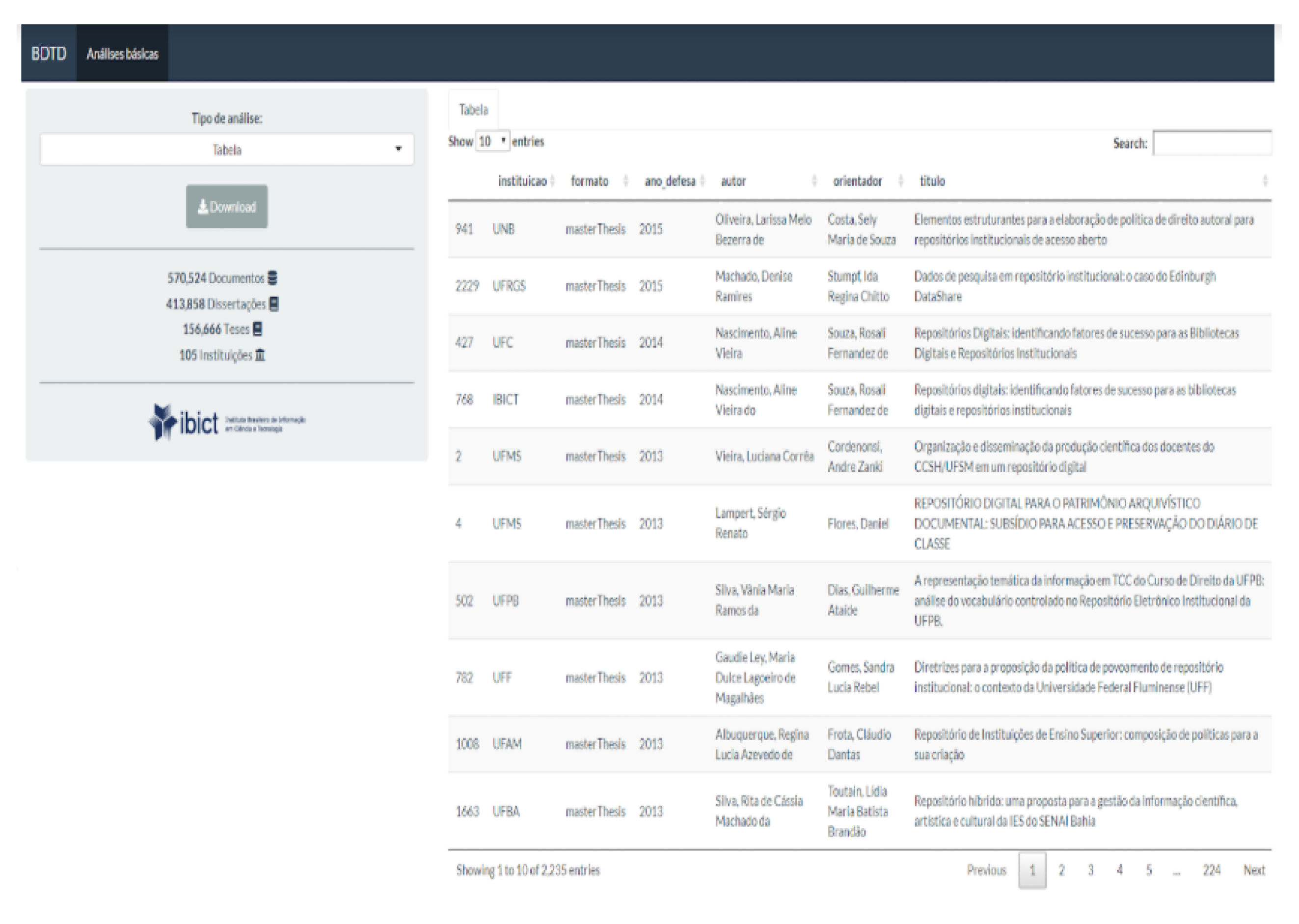Image resolution: width=1299 pixels, height=924 pixels.
Task: Click the Download button
Action: point(226,207)
